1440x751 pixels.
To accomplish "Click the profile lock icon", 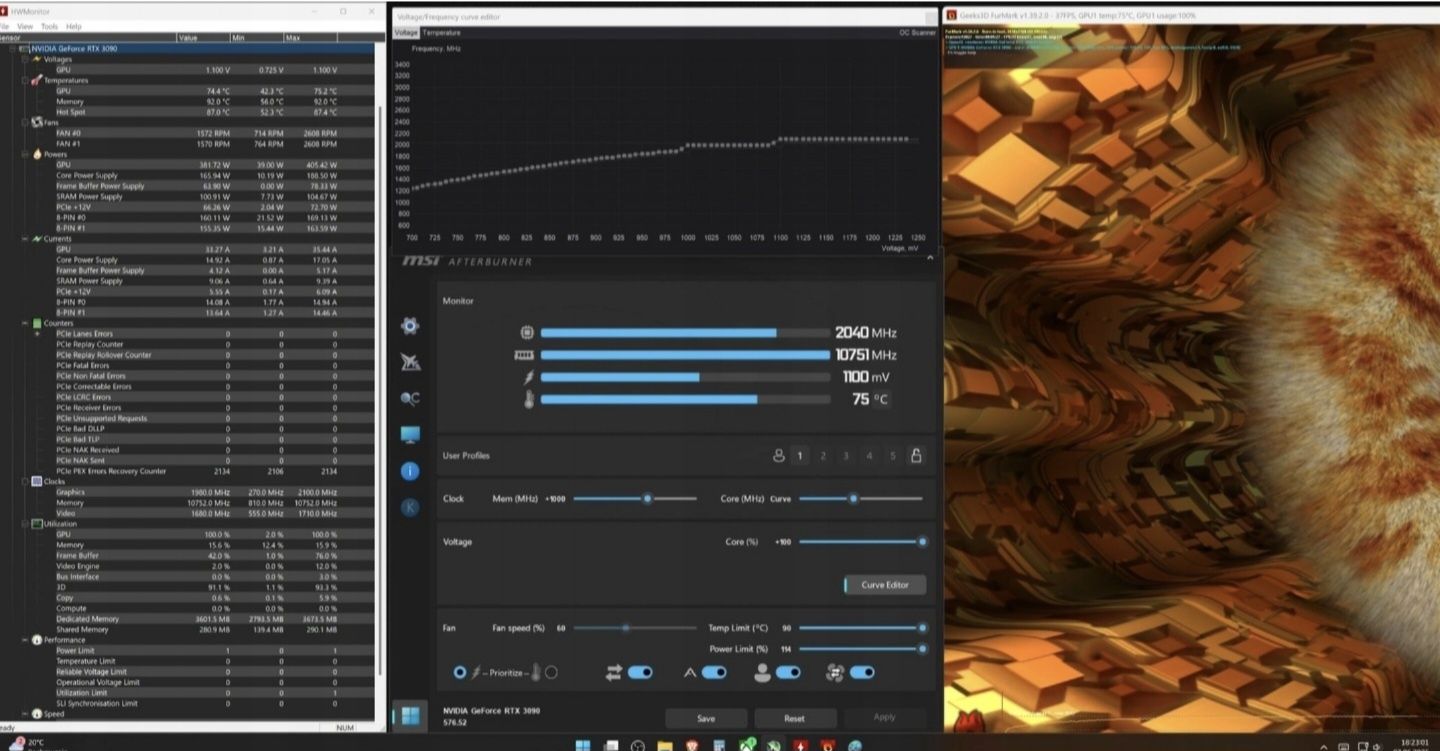I will (x=915, y=455).
